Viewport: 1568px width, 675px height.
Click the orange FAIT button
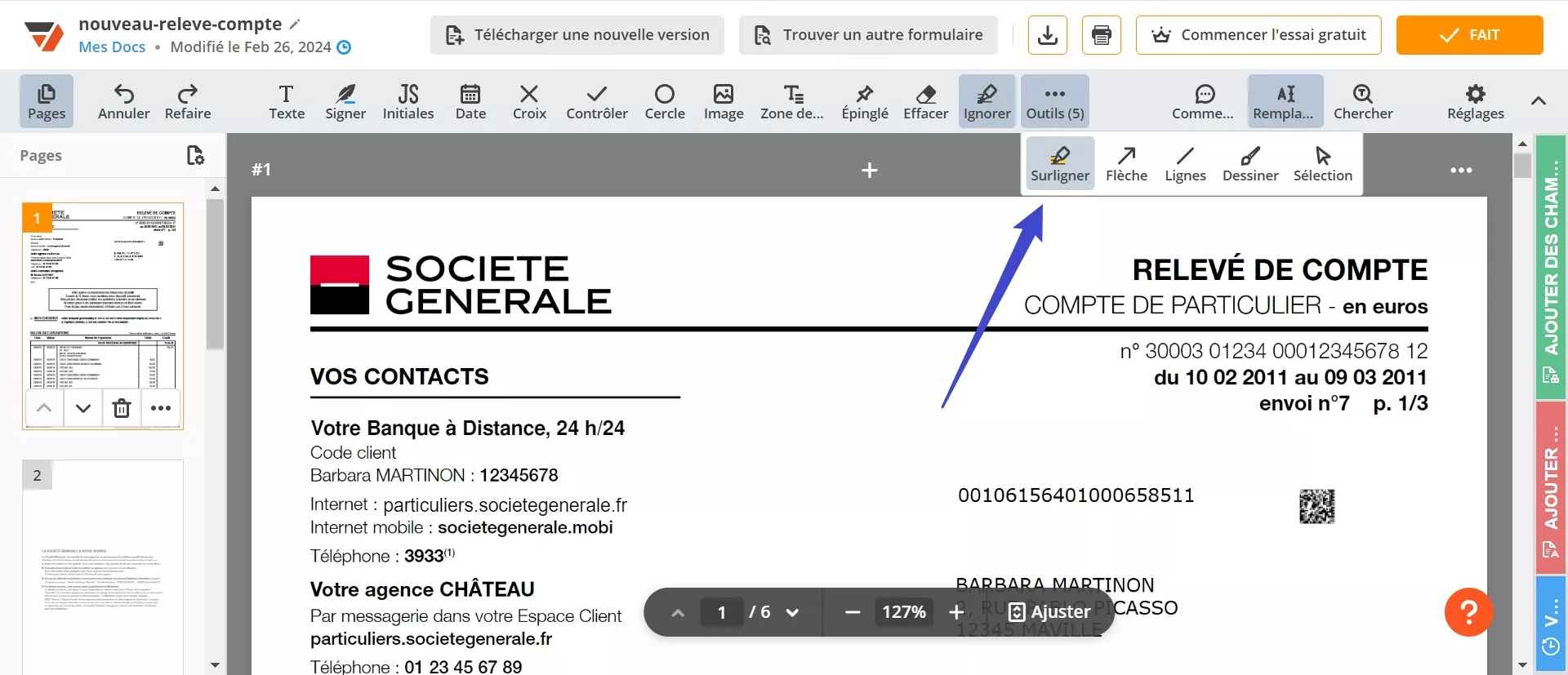tap(1470, 35)
